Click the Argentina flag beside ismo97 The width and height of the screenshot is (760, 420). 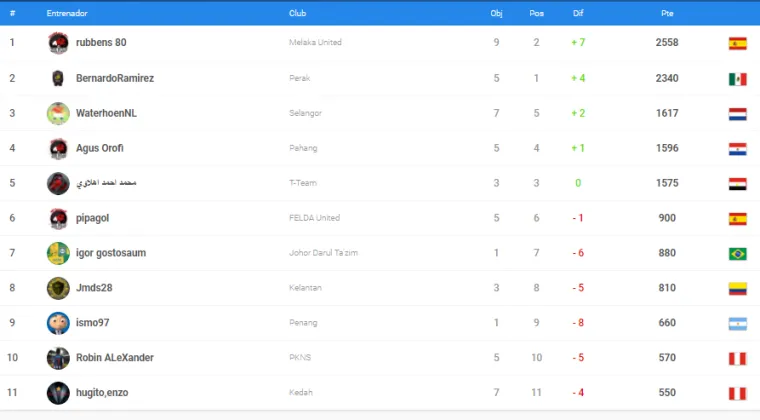(737, 323)
